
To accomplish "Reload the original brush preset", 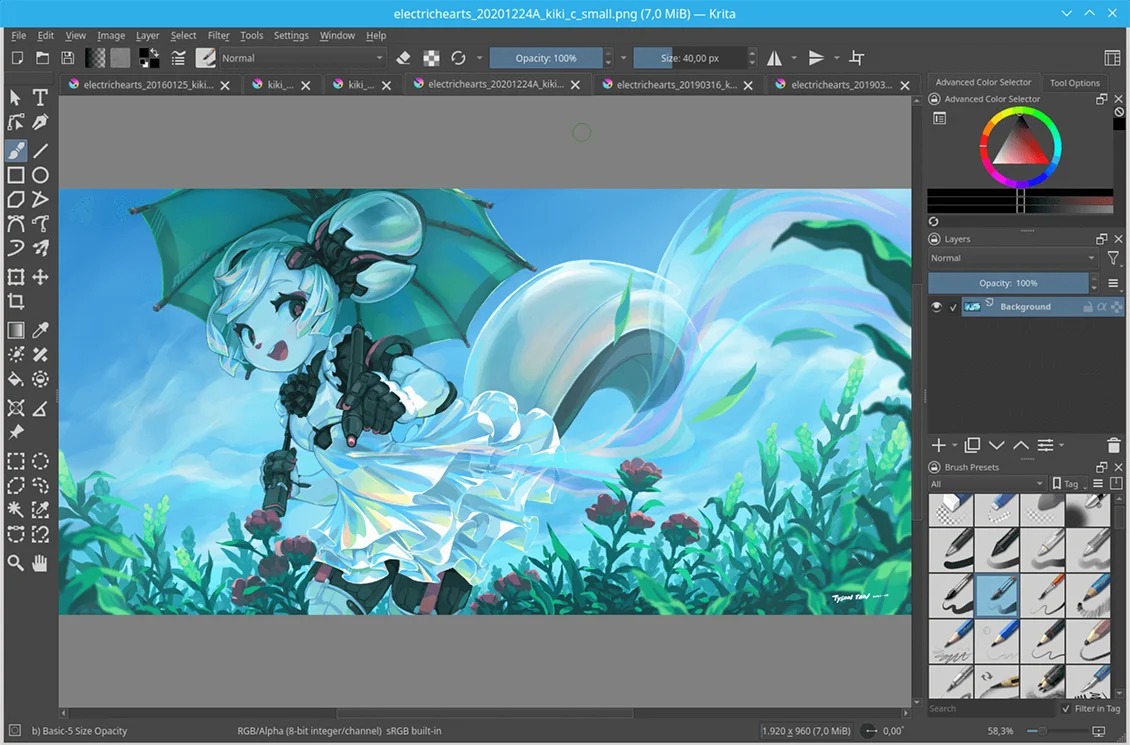I will point(458,58).
